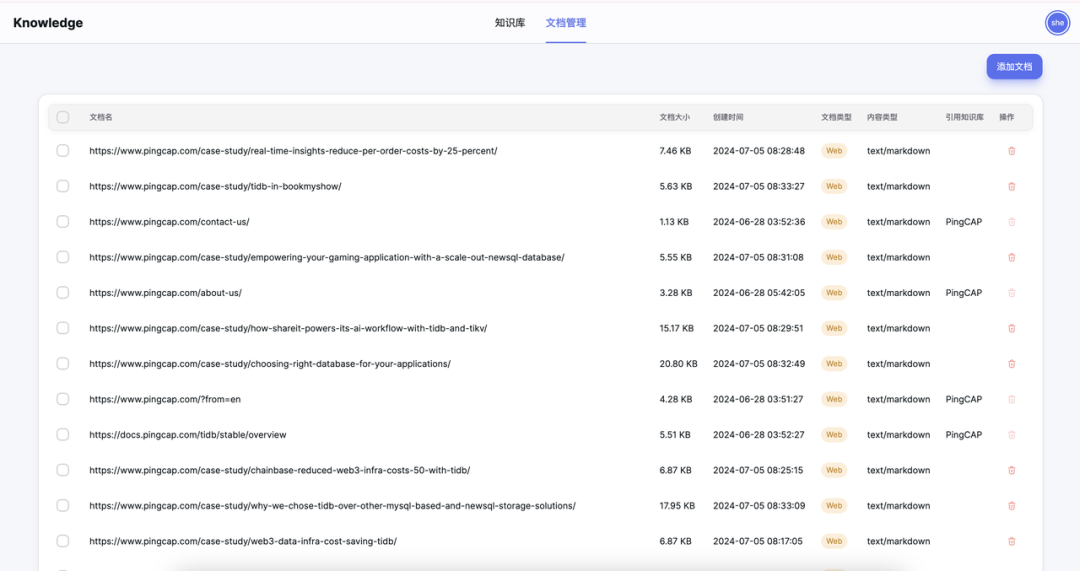Image resolution: width=1080 pixels, height=571 pixels.
Task: Click text/markdown in the ?from=en row
Action: [x=898, y=399]
